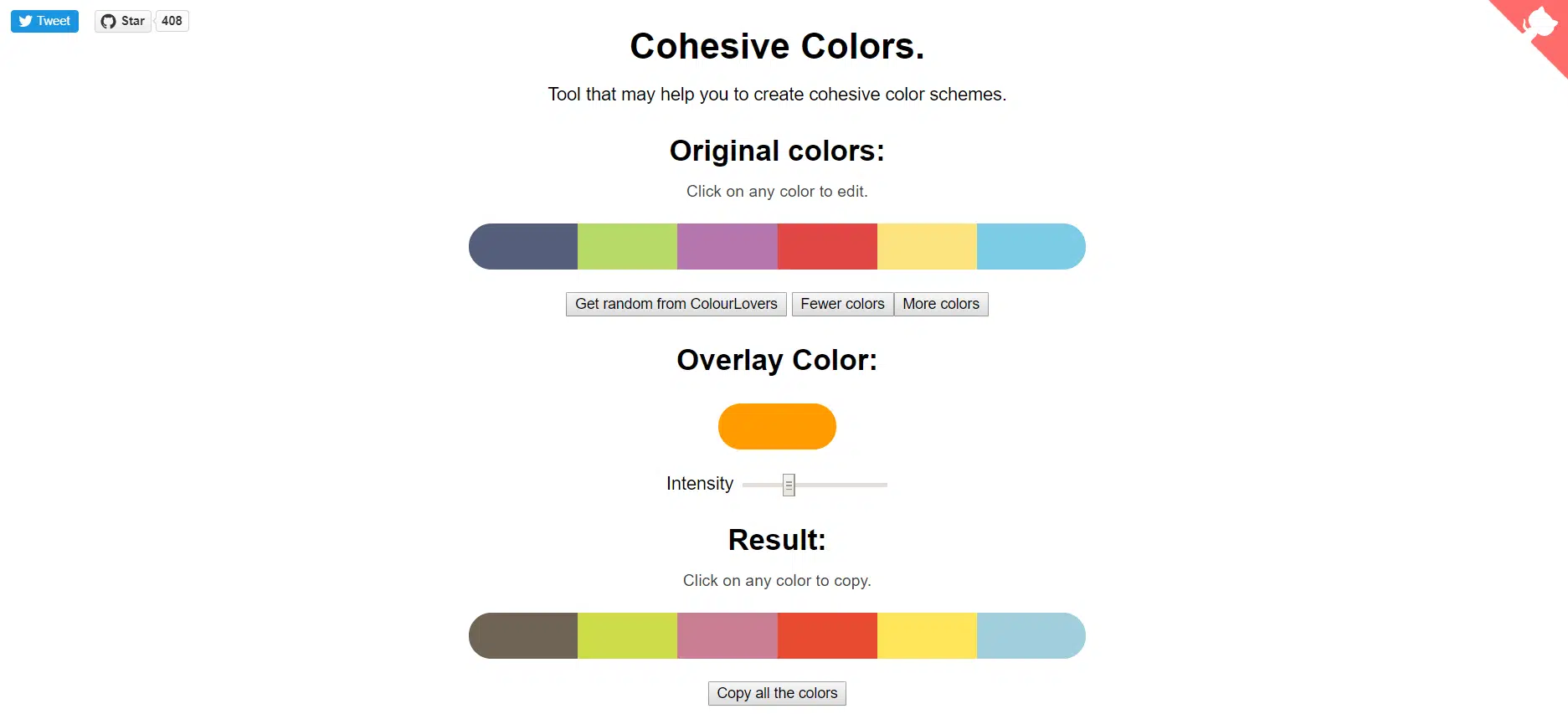This screenshot has width=1568, height=714.
Task: Edit the light green original color
Action: 627,246
